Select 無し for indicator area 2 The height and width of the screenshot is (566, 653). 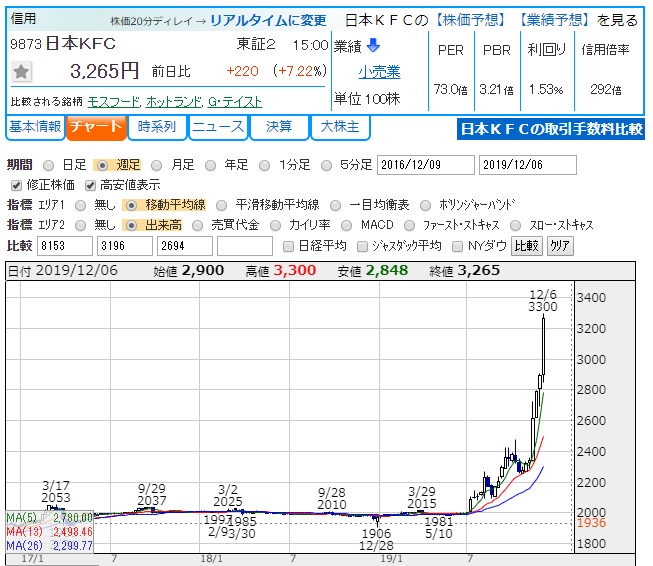pyautogui.click(x=80, y=225)
